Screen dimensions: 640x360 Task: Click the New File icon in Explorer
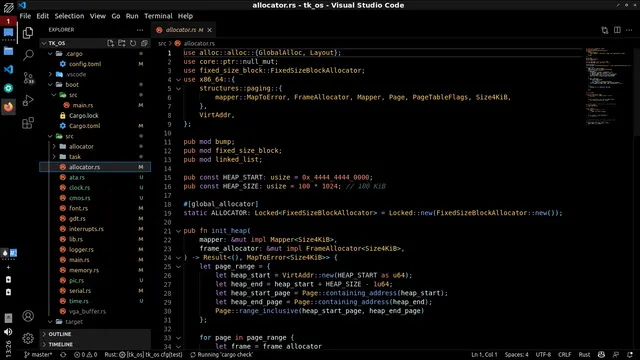pos(110,43)
